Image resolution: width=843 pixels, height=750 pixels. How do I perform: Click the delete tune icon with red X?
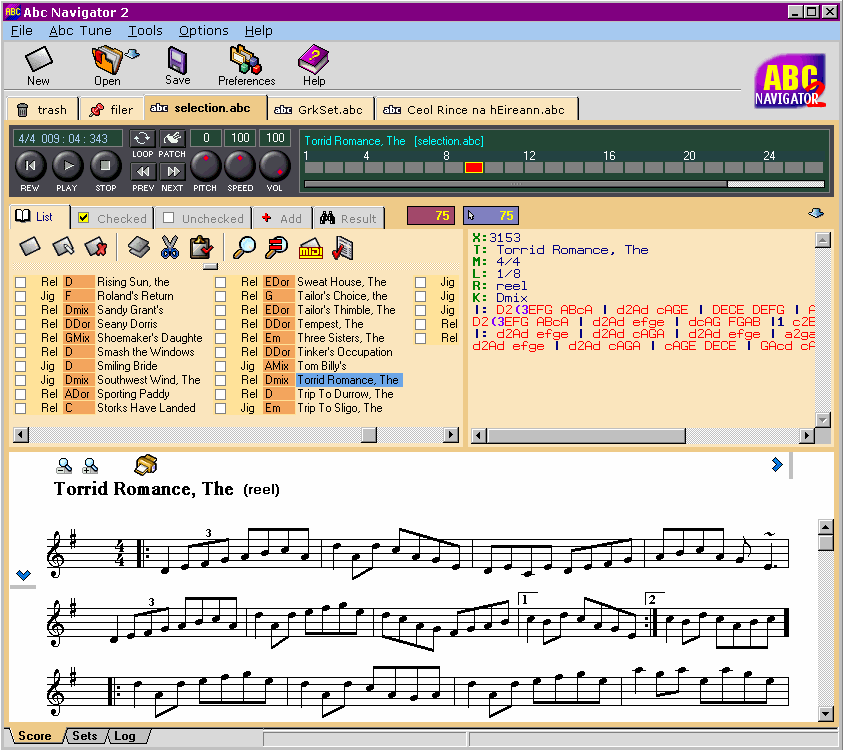coord(95,247)
